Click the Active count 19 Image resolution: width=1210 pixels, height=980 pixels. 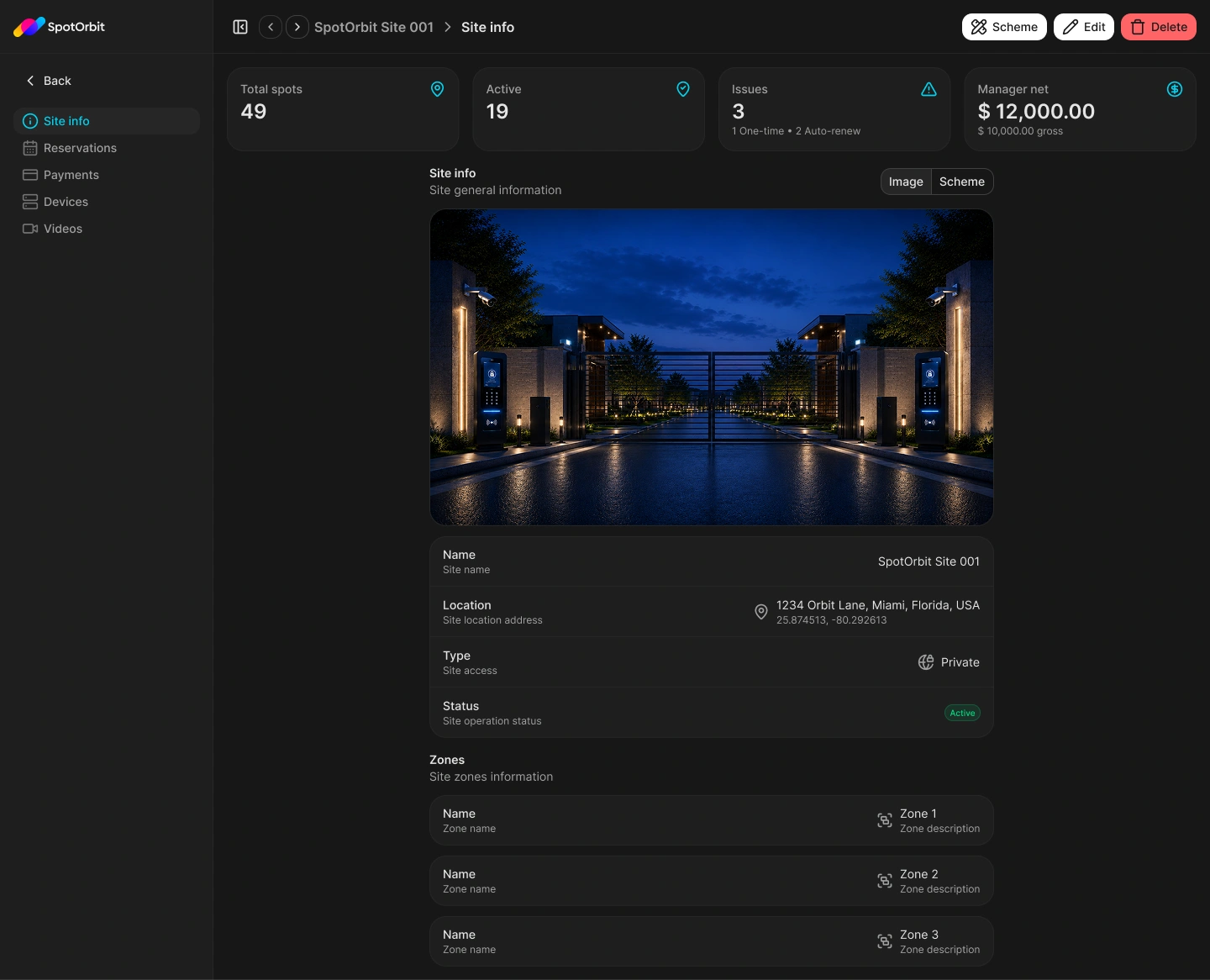[497, 111]
